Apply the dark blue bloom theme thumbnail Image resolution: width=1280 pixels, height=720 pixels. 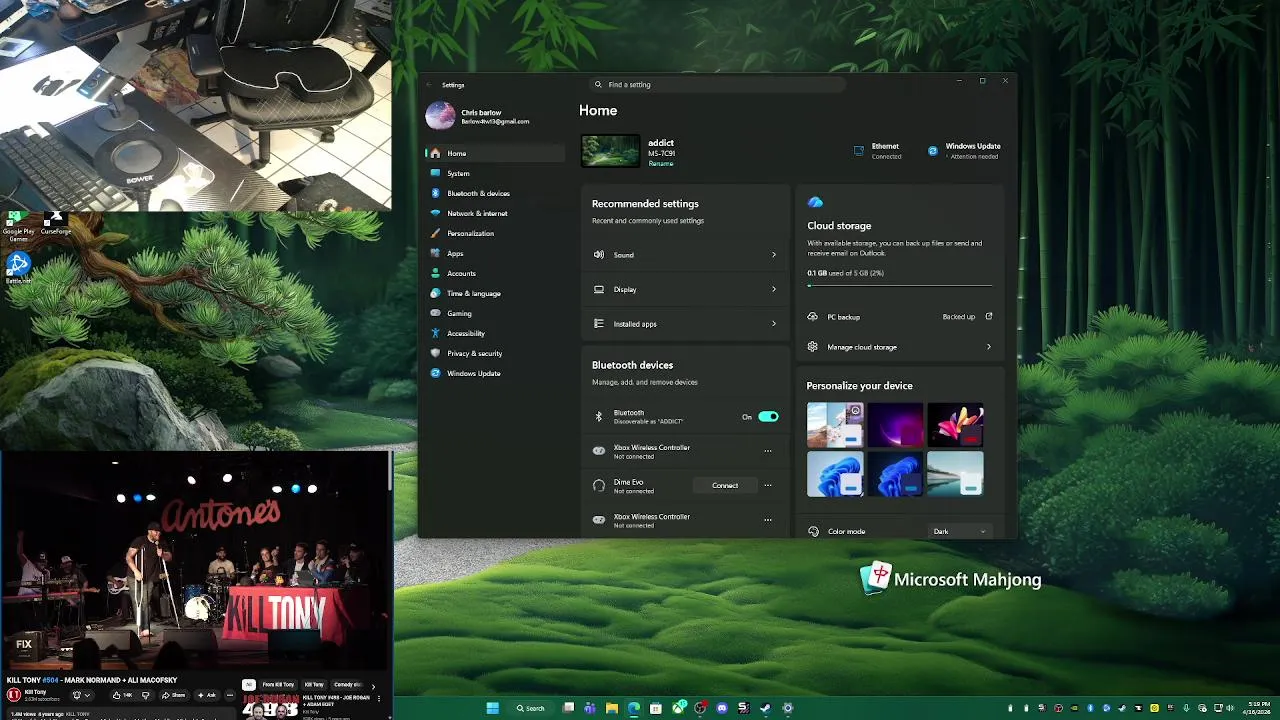coord(895,474)
